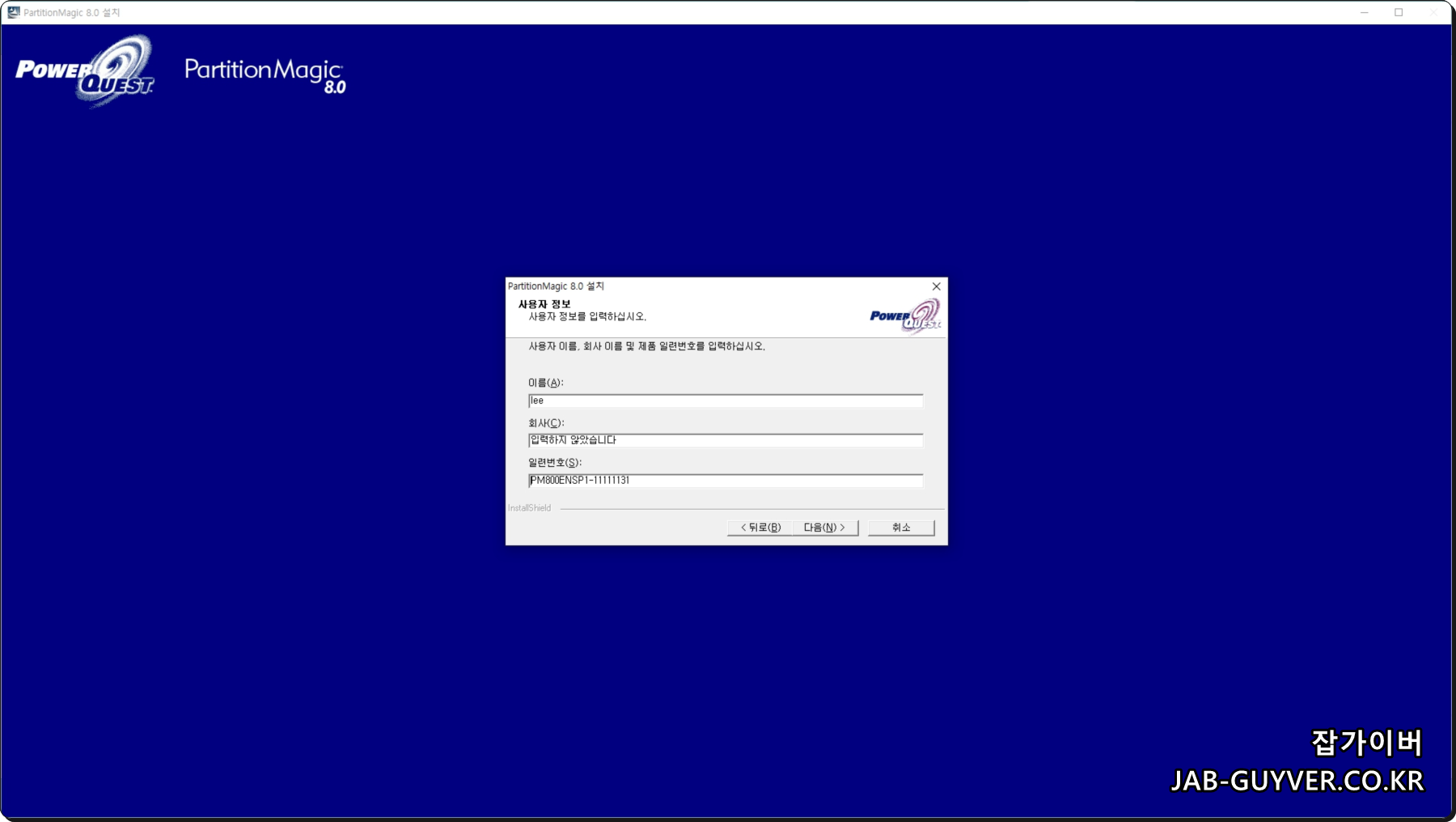Click the InstallShield label text

coord(529,508)
